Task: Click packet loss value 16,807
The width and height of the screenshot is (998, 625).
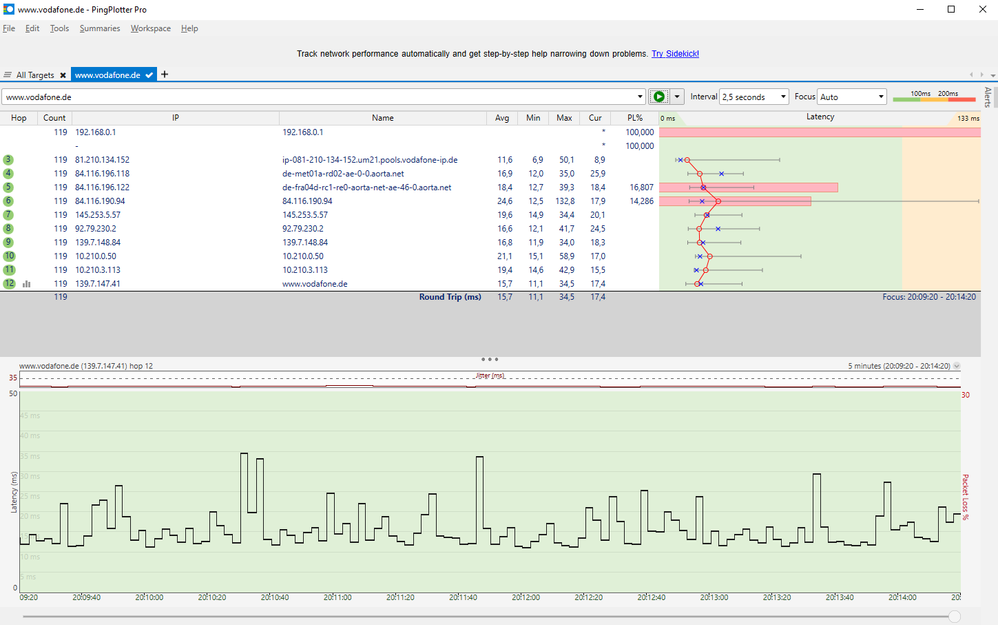Action: 642,187
